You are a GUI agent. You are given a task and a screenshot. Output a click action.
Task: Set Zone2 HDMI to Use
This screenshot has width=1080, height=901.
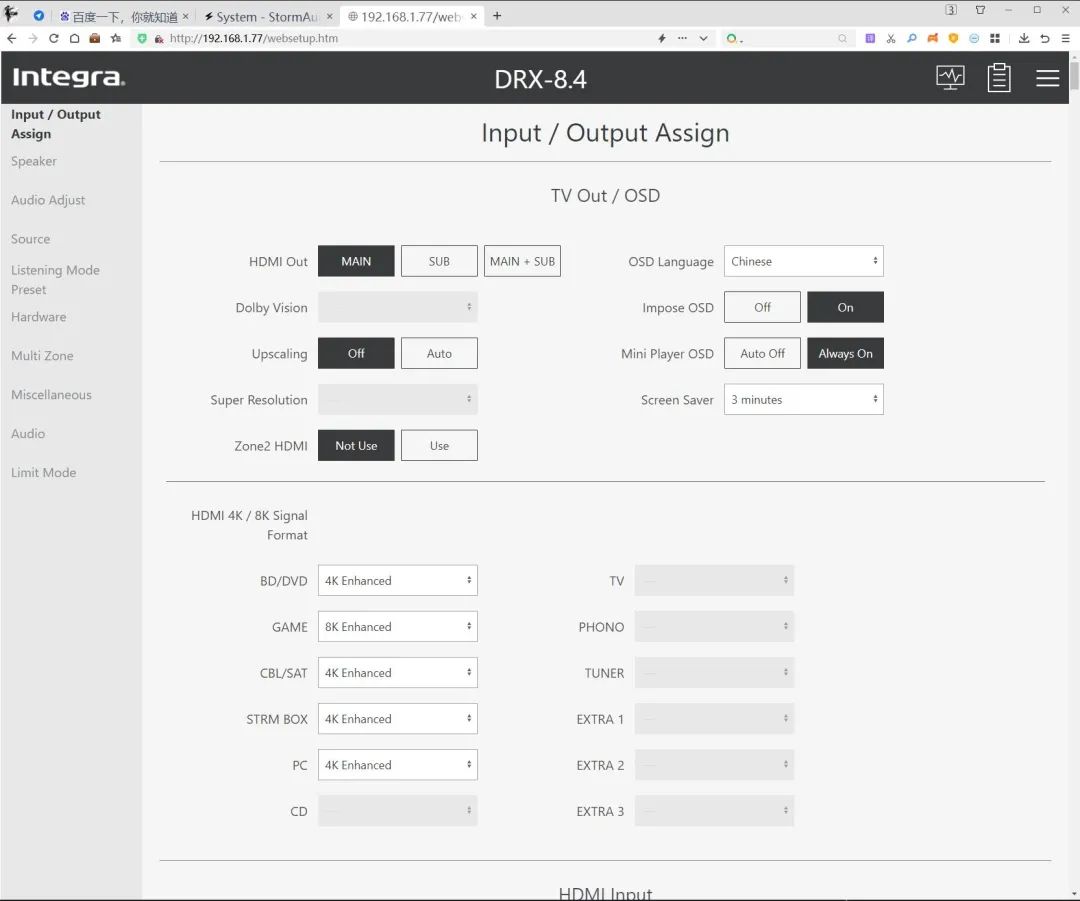tap(439, 446)
